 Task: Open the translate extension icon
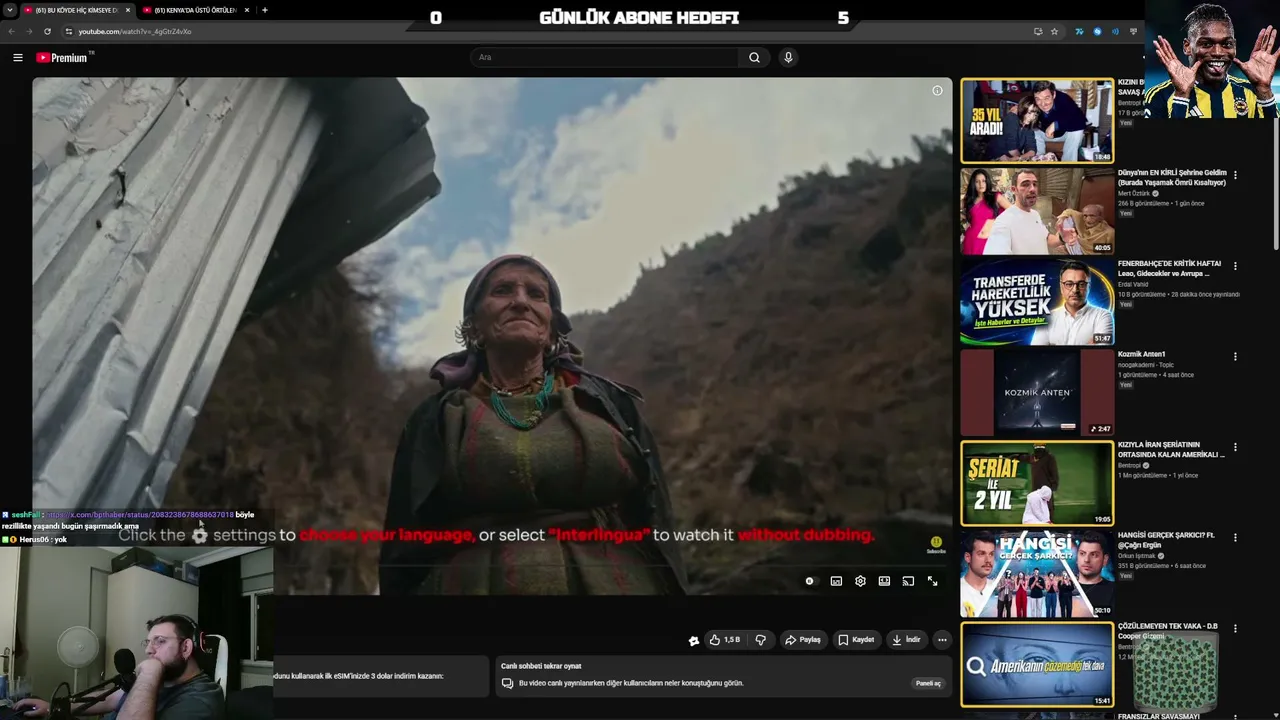(x=1079, y=31)
